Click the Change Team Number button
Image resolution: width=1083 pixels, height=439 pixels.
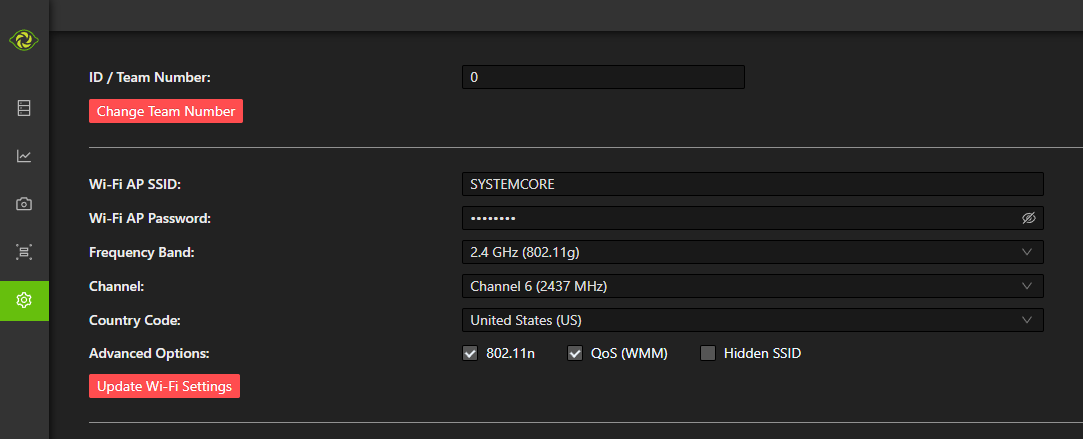[x=166, y=112]
